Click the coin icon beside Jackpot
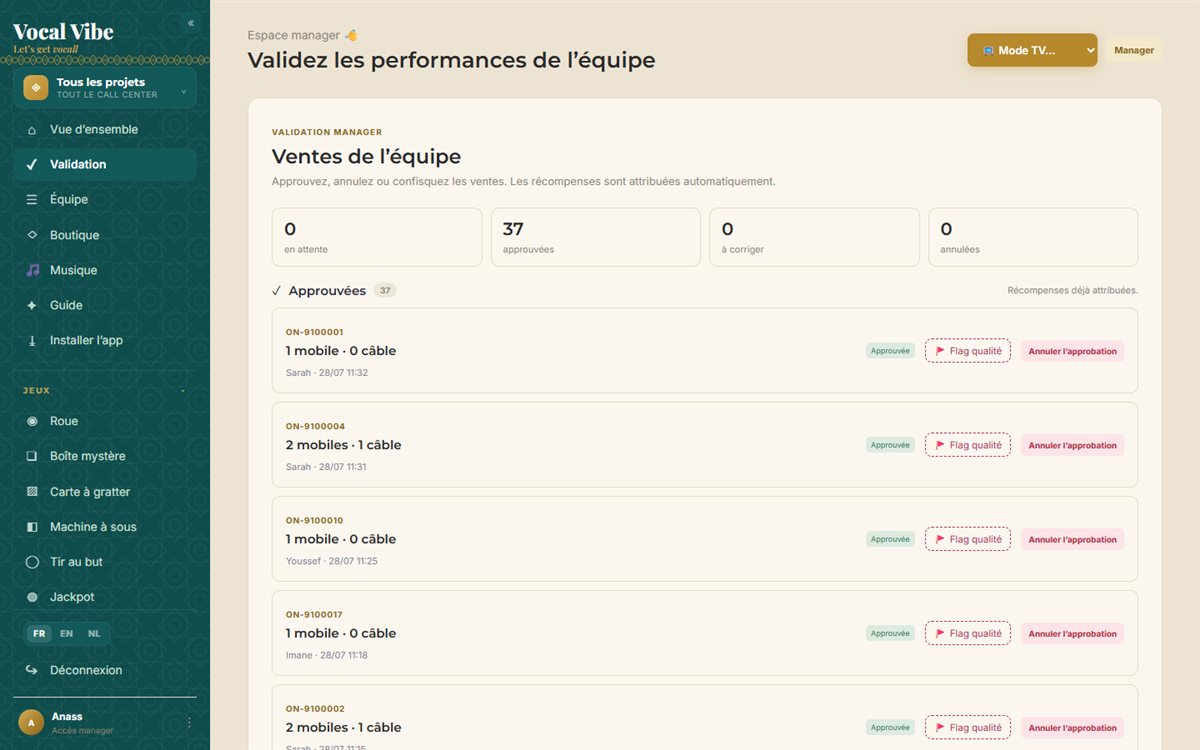 (x=32, y=597)
